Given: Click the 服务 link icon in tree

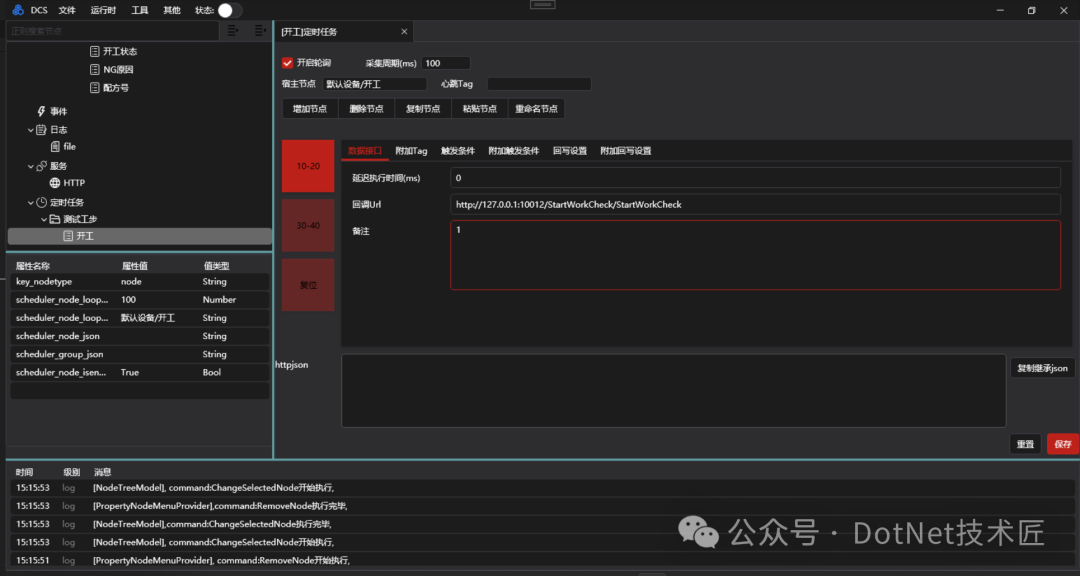Looking at the screenshot, I should pyautogui.click(x=41, y=166).
